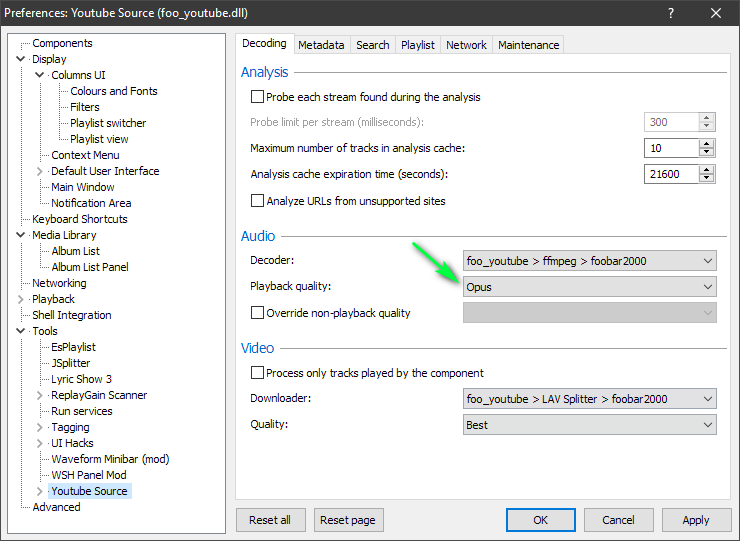The image size is (740, 541).
Task: Select Keyboard Shortcuts in the tree
Action: pyautogui.click(x=80, y=219)
